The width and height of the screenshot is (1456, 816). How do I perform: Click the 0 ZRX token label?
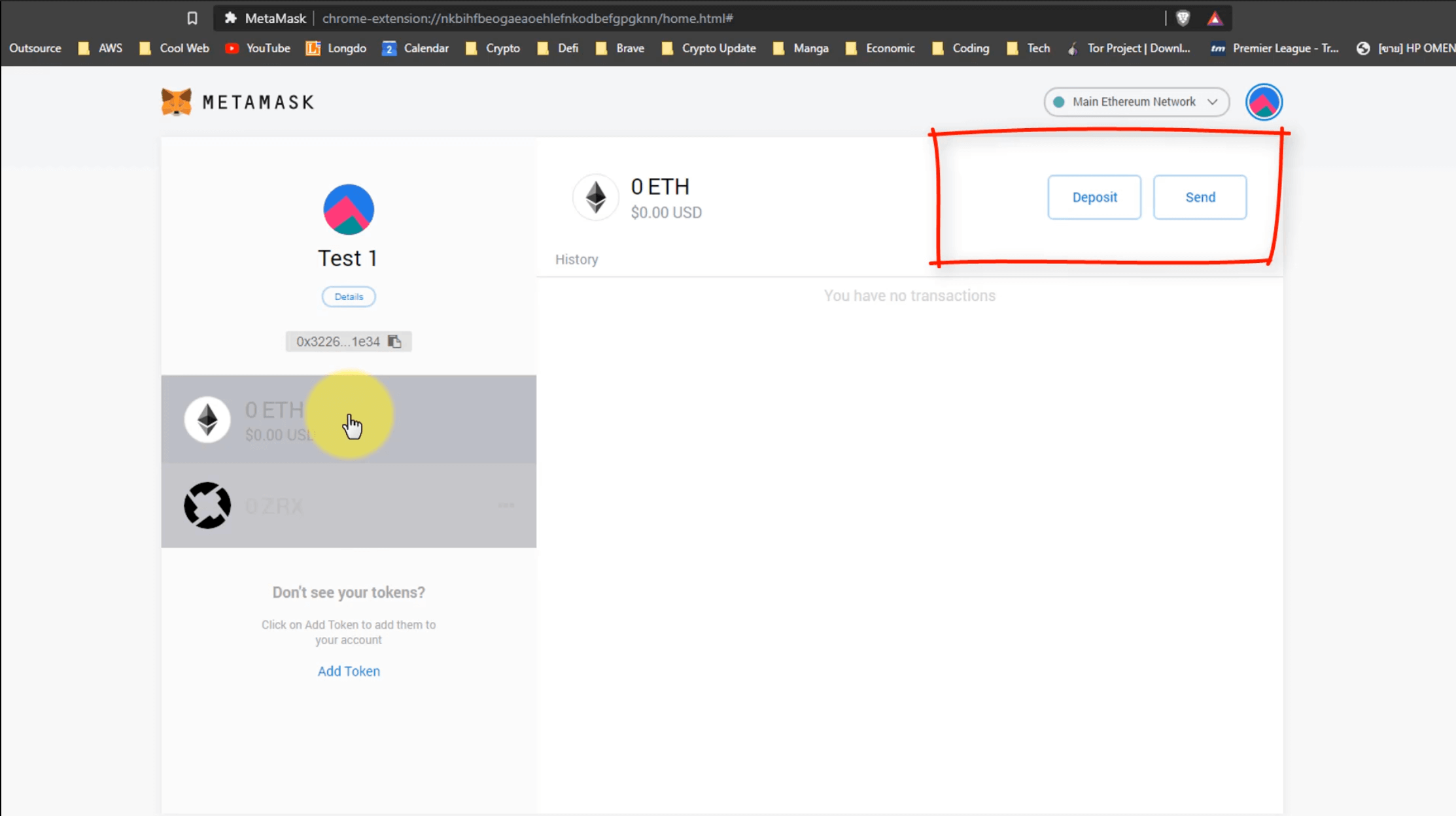pyautogui.click(x=274, y=506)
